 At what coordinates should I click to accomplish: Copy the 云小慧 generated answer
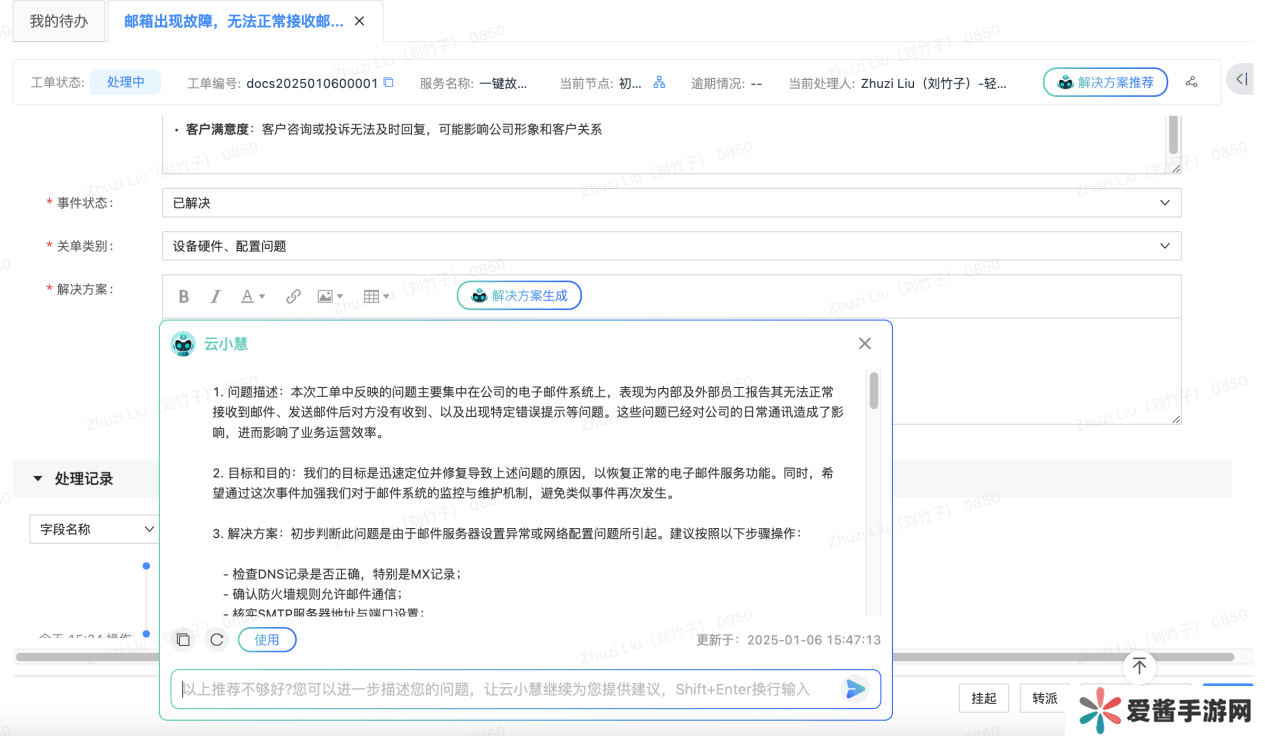tap(183, 640)
